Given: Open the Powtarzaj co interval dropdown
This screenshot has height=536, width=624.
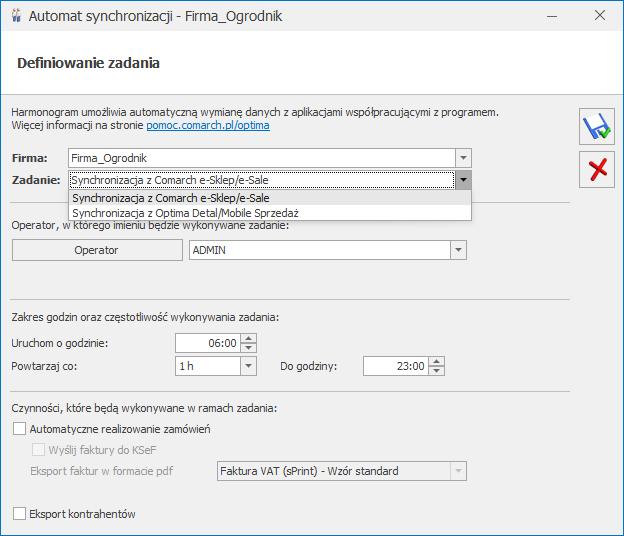Looking at the screenshot, I should coord(248,366).
